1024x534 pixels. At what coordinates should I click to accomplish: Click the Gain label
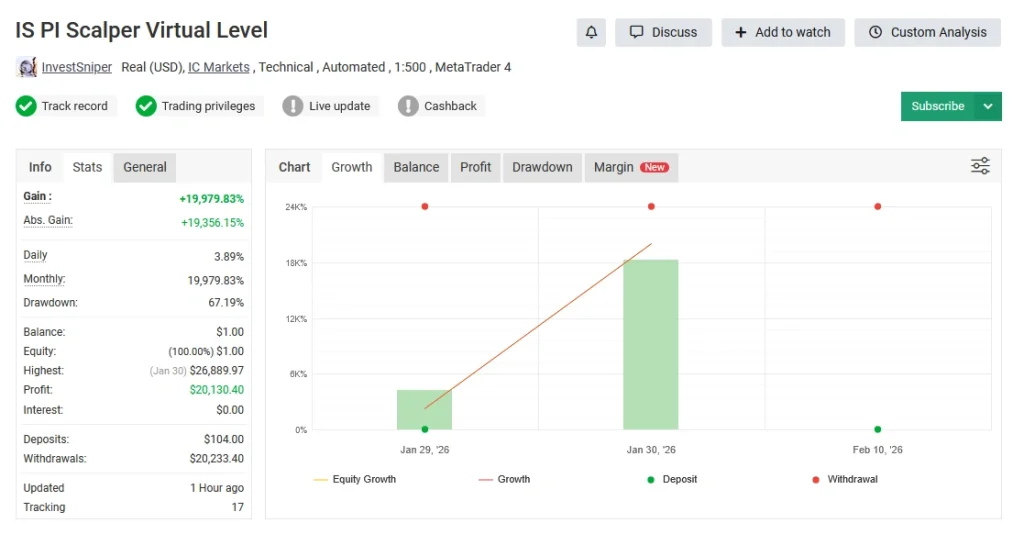(x=37, y=196)
